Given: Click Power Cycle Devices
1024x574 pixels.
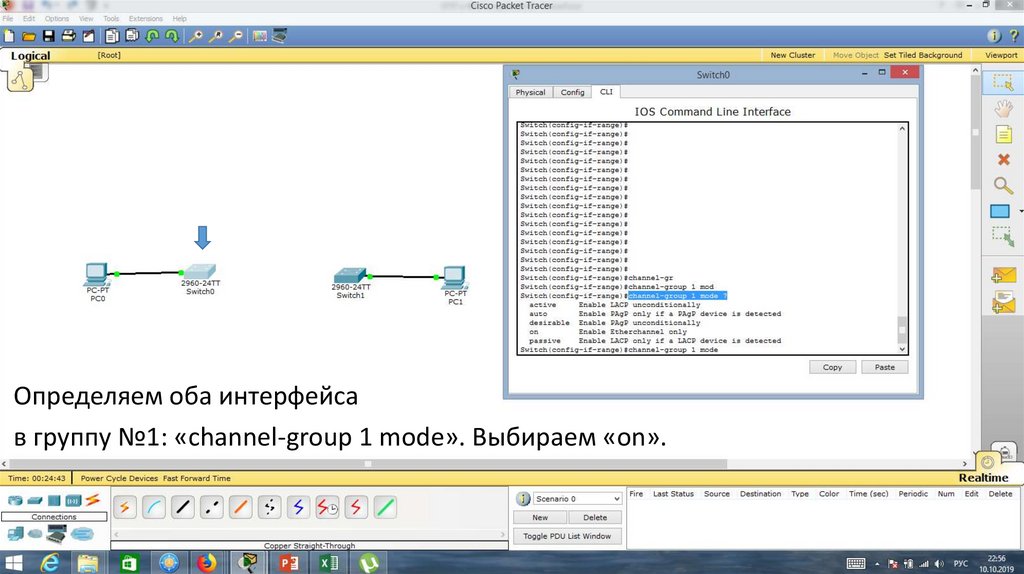Looking at the screenshot, I should [x=119, y=478].
